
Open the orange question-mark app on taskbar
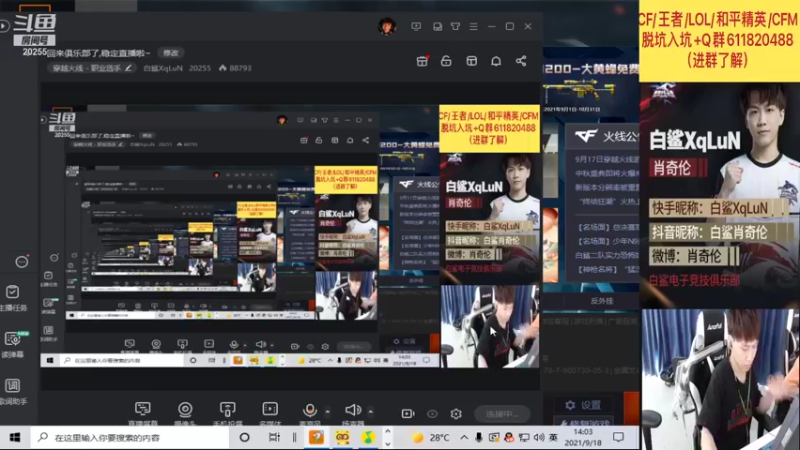point(316,438)
